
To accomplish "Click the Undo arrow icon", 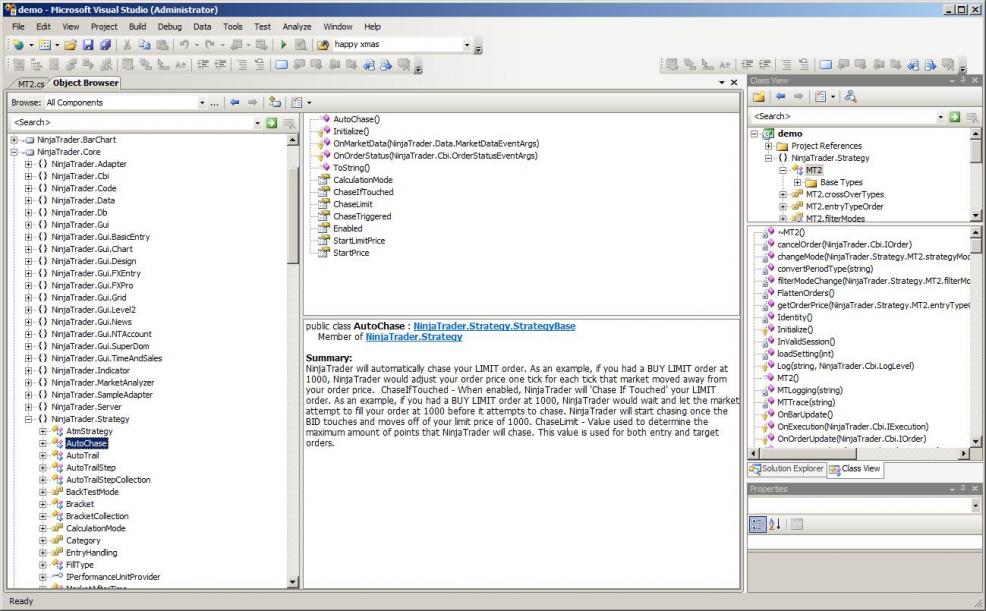I will point(184,45).
